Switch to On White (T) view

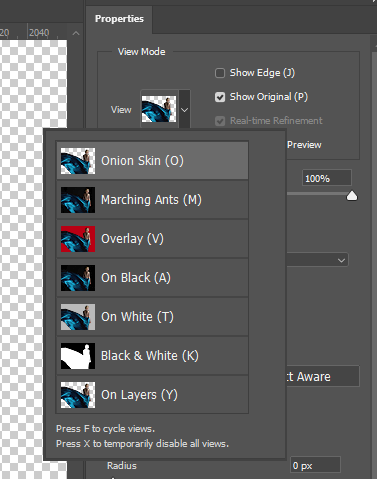point(152,317)
